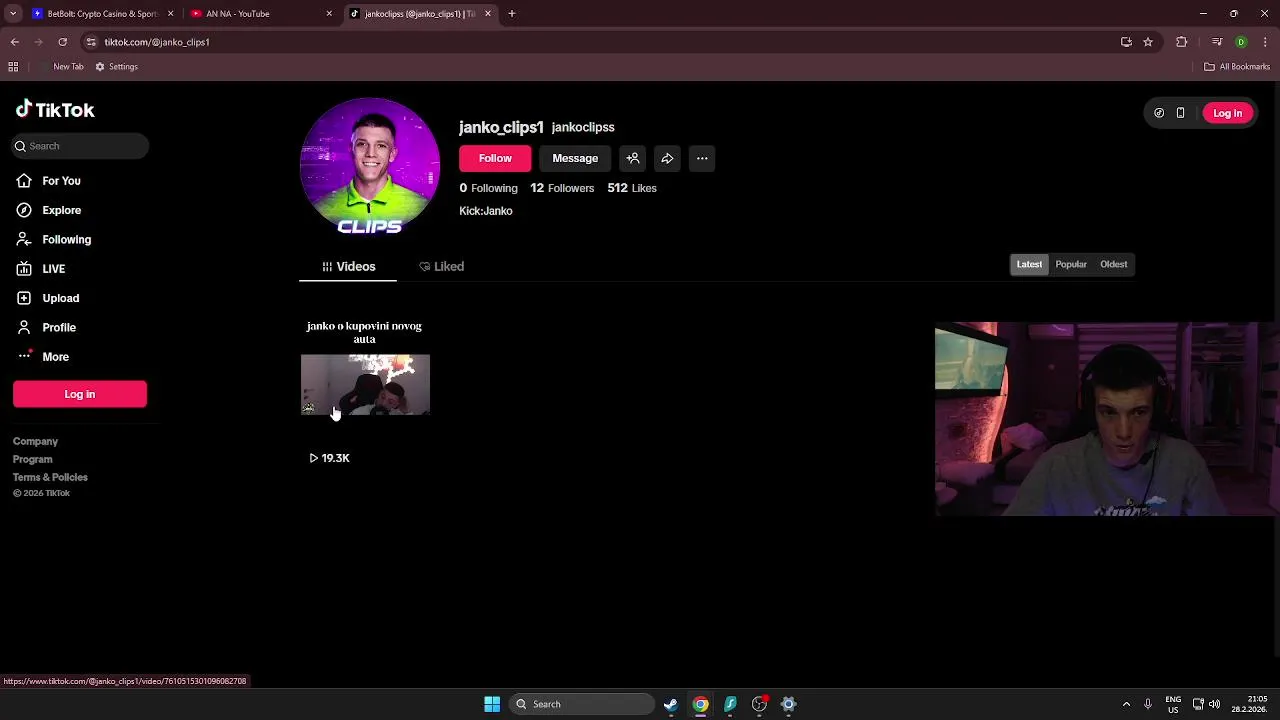Reload the TikTok page
Image resolution: width=1280 pixels, height=720 pixels.
tap(62, 42)
